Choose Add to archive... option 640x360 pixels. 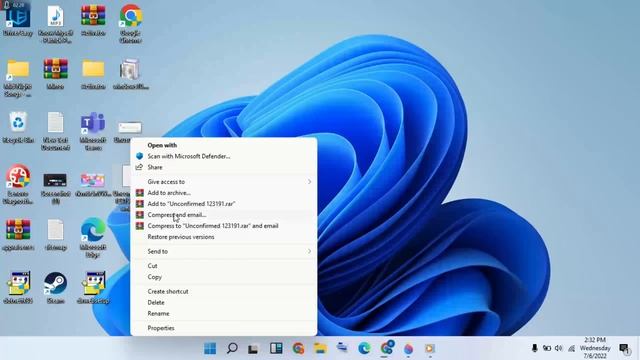[169, 193]
